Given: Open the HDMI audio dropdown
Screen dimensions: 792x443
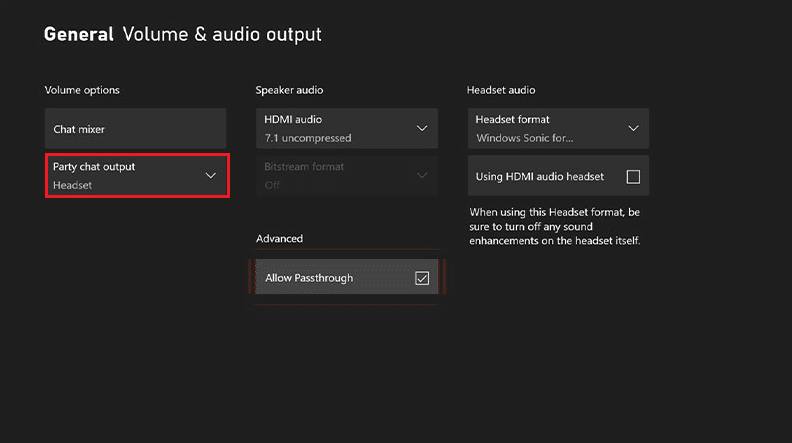Looking at the screenshot, I should 346,129.
